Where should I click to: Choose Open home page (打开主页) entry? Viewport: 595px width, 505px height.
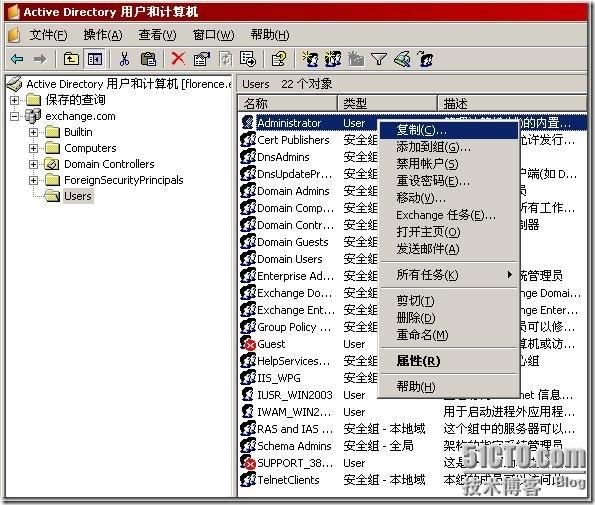tap(449, 231)
